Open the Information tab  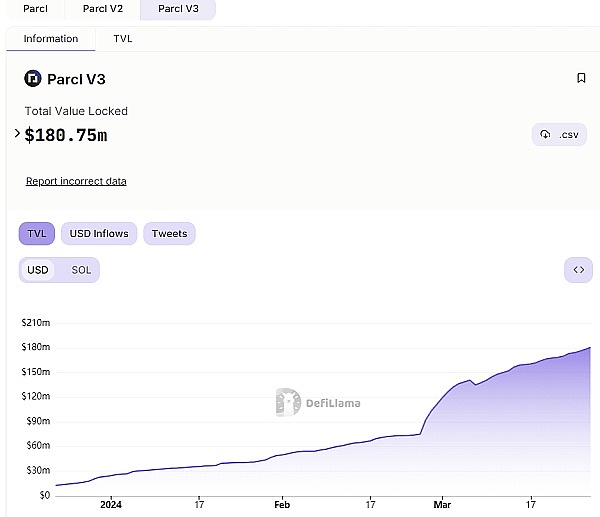(x=51, y=39)
